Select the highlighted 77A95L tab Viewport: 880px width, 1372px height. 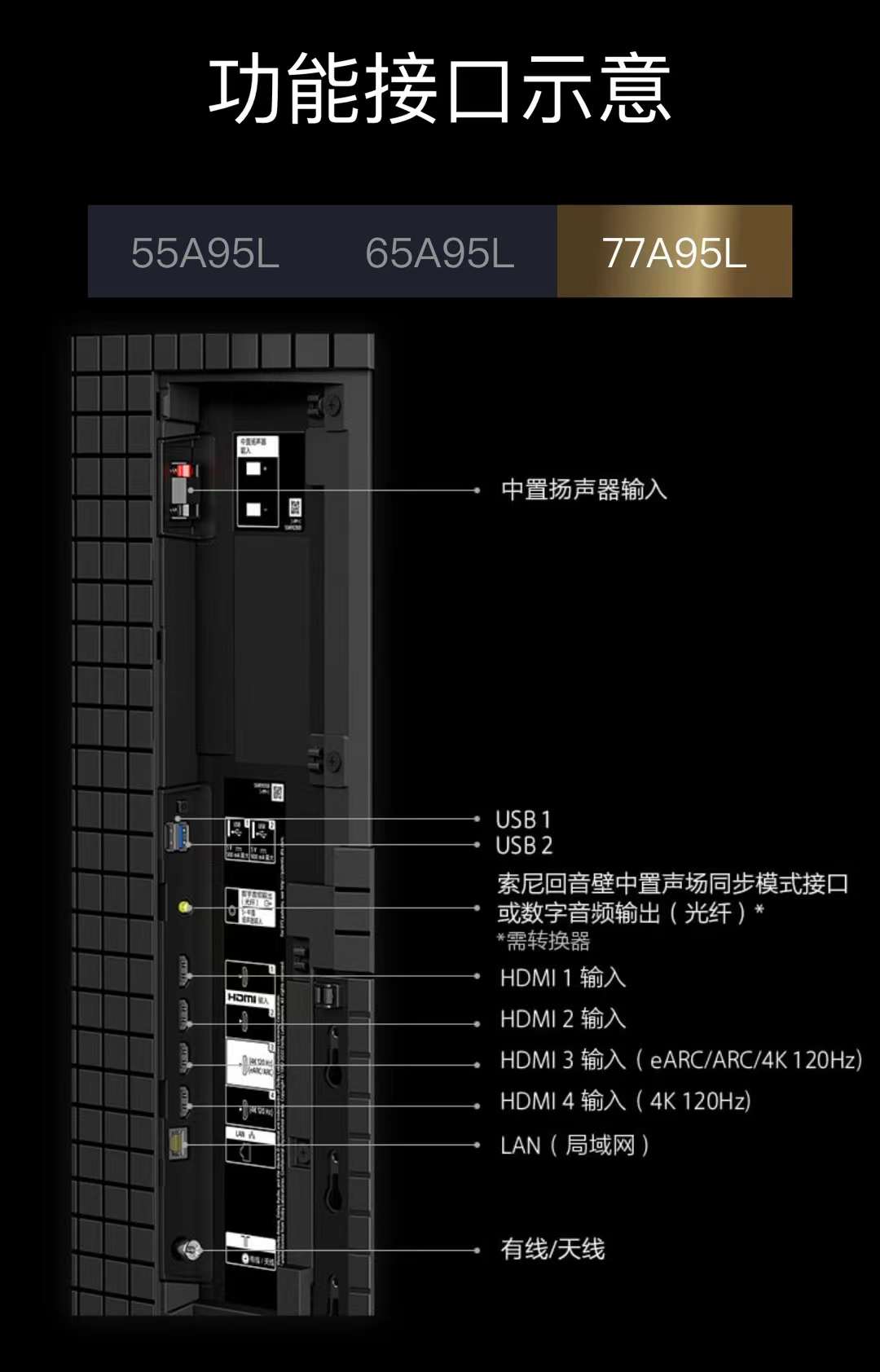pos(675,252)
